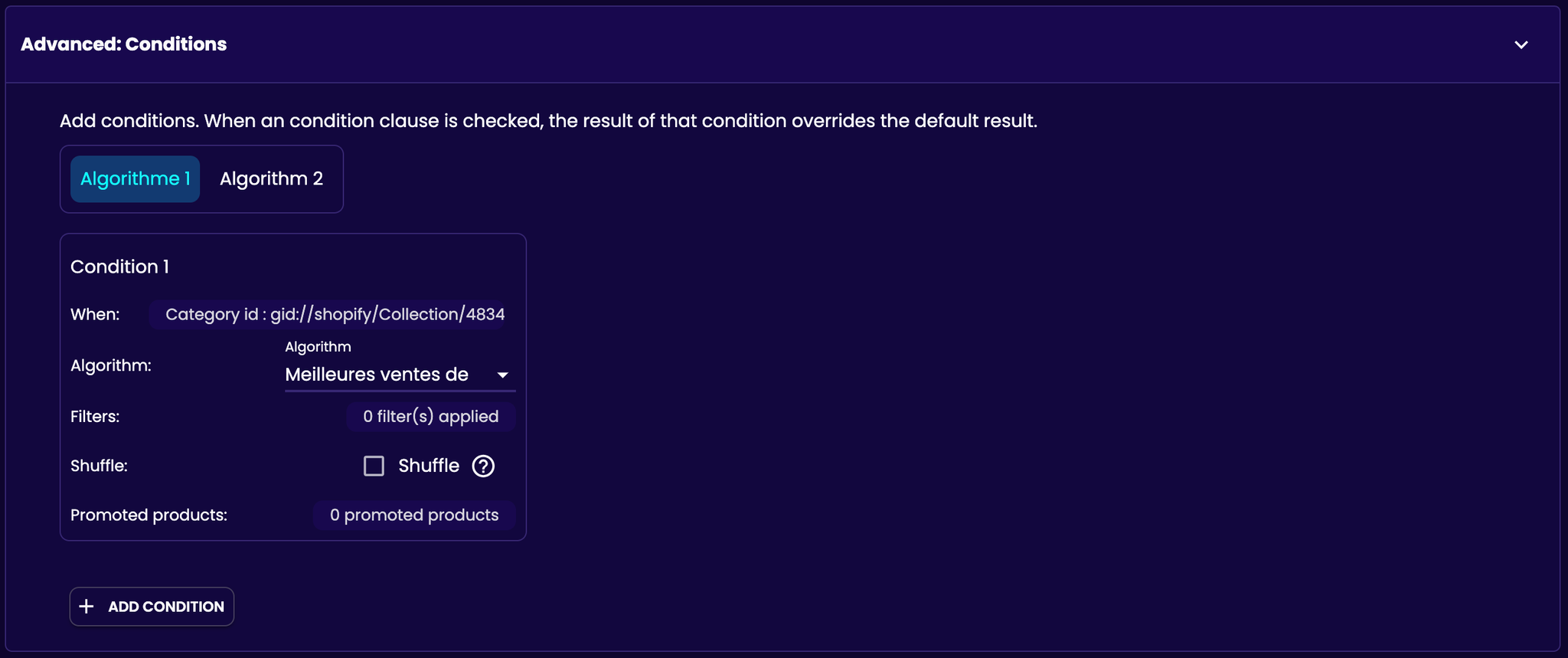Click the When: row label
The image size is (1568, 658).
point(95,314)
